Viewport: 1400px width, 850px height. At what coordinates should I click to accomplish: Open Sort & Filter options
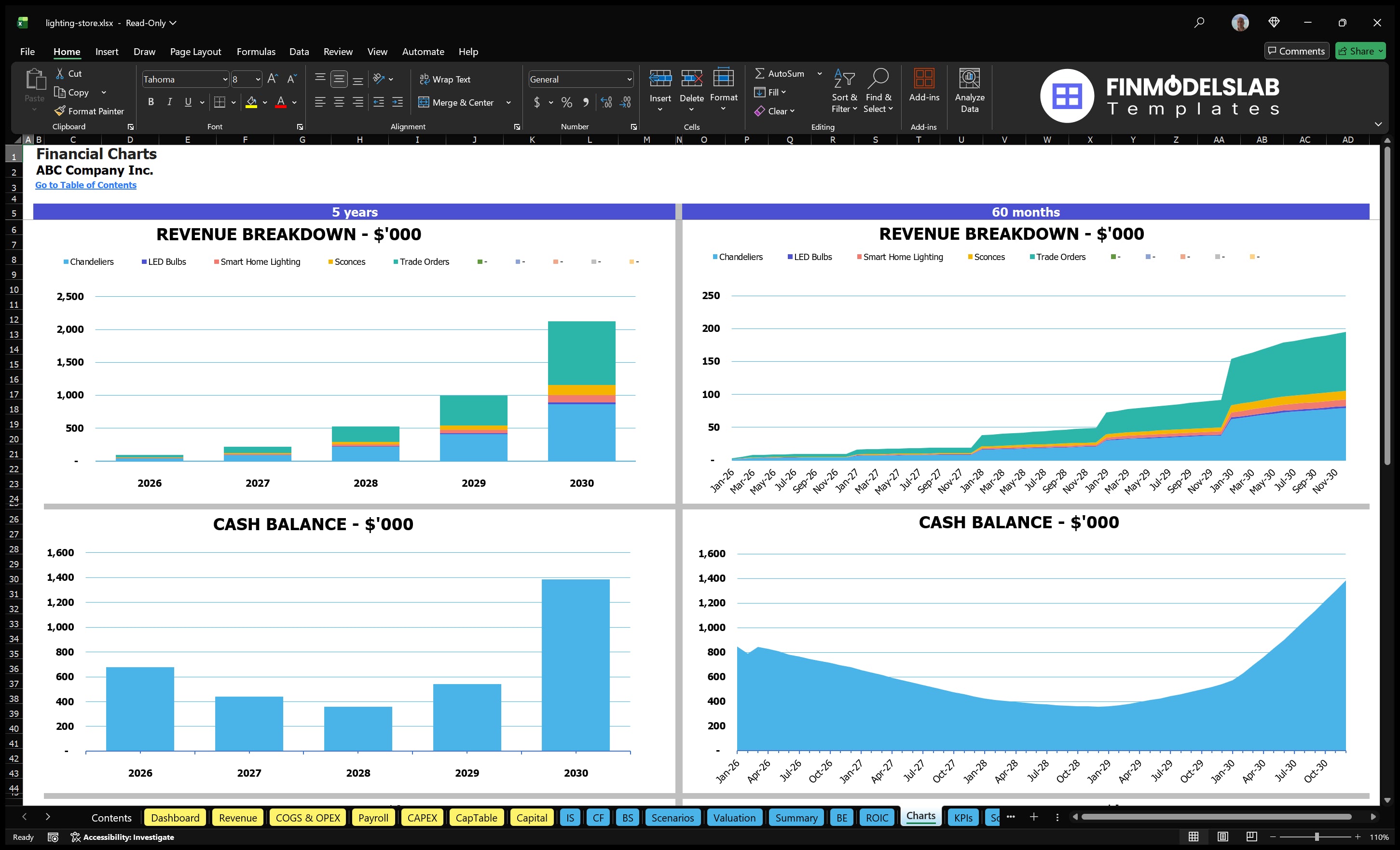click(x=844, y=91)
